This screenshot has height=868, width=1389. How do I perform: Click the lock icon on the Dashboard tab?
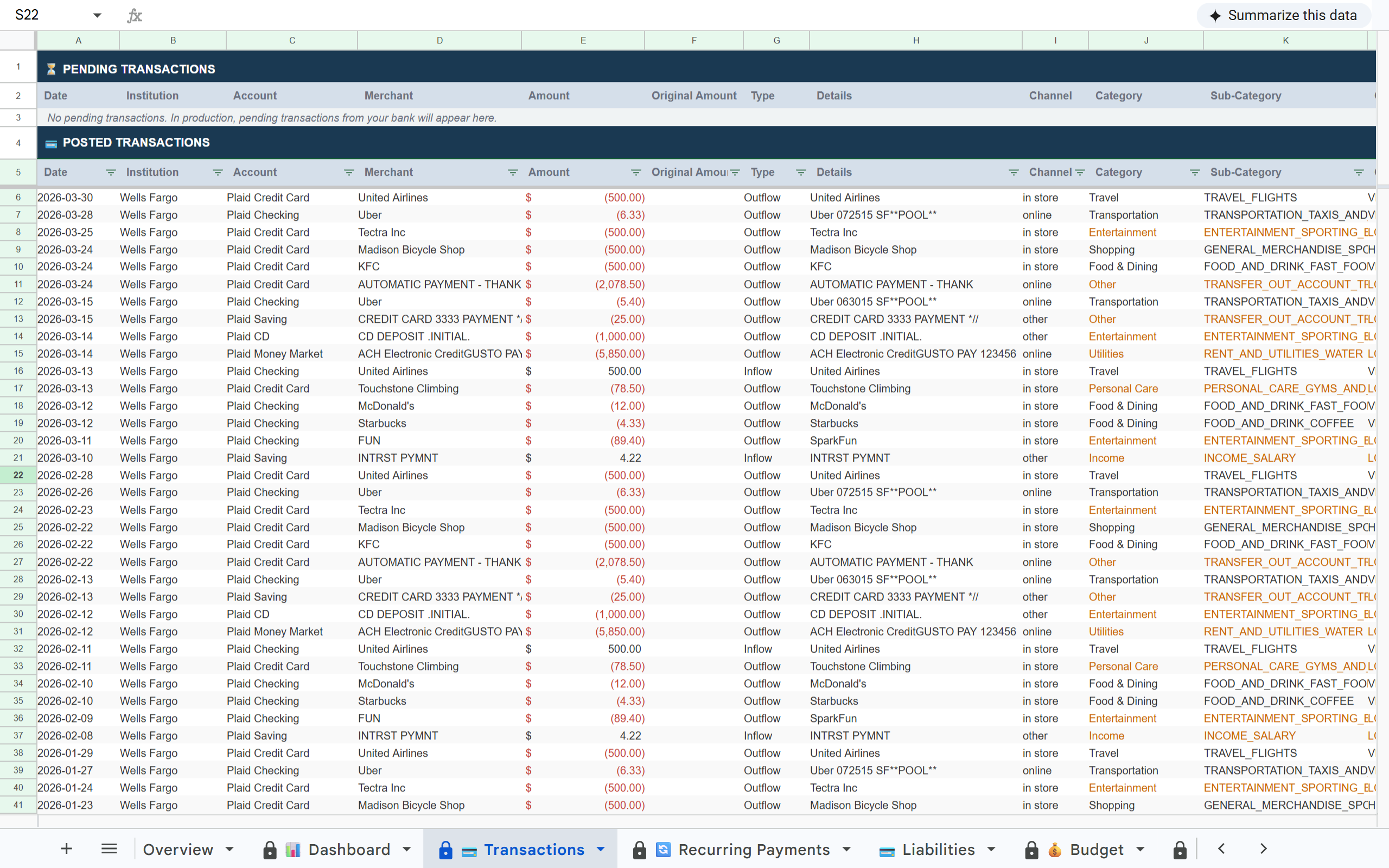pos(270,849)
